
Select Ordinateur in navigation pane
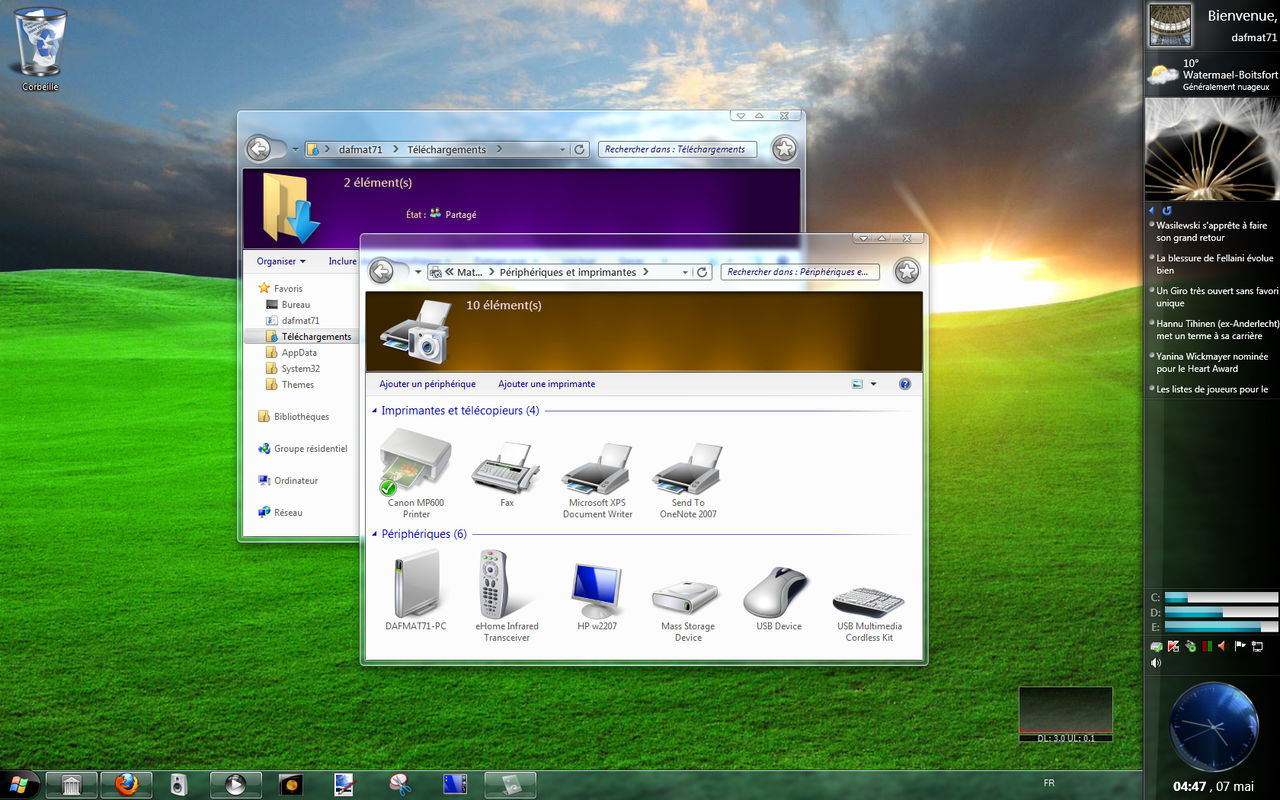pyautogui.click(x=288, y=480)
